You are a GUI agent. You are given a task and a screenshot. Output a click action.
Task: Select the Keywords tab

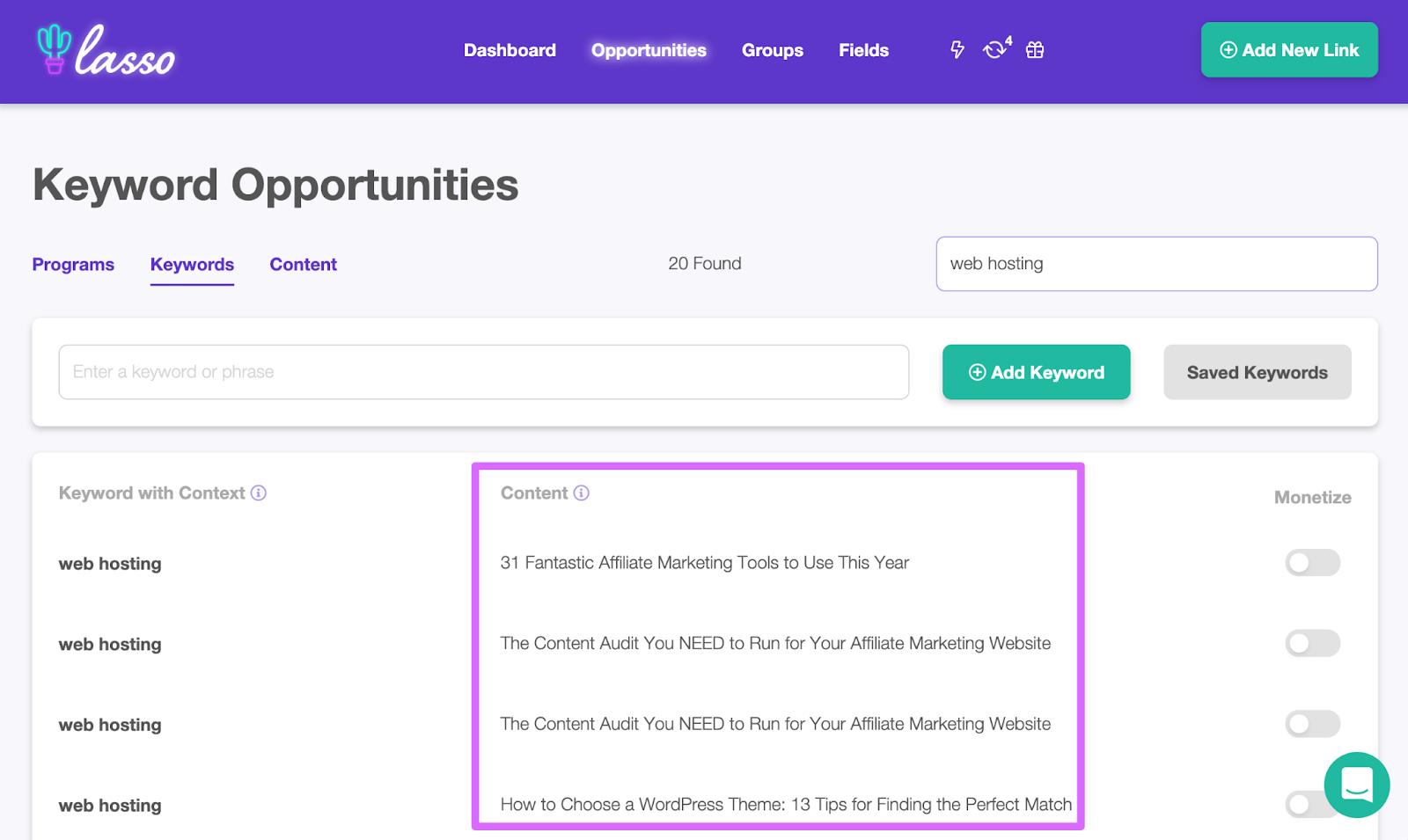[192, 265]
